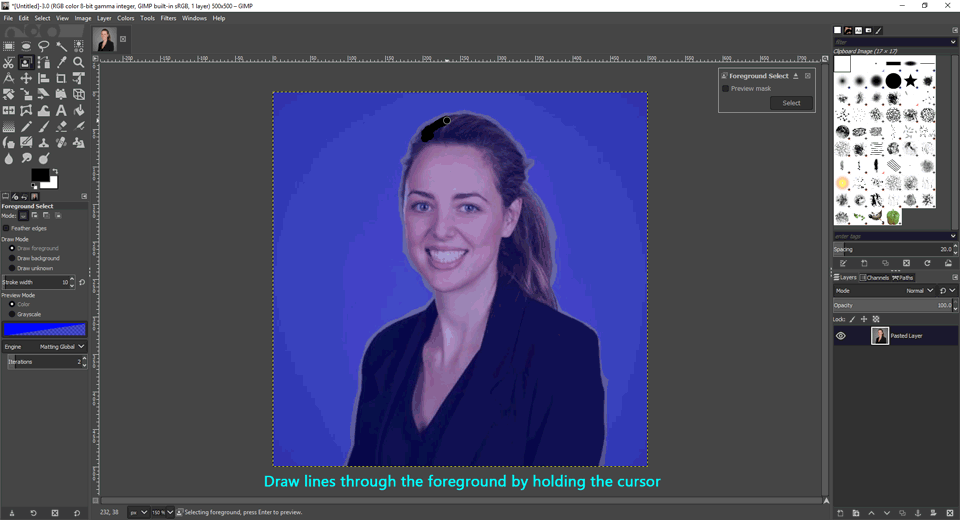This screenshot has width=960, height=520.
Task: Select the Free Select lasso tool
Action: [43, 46]
